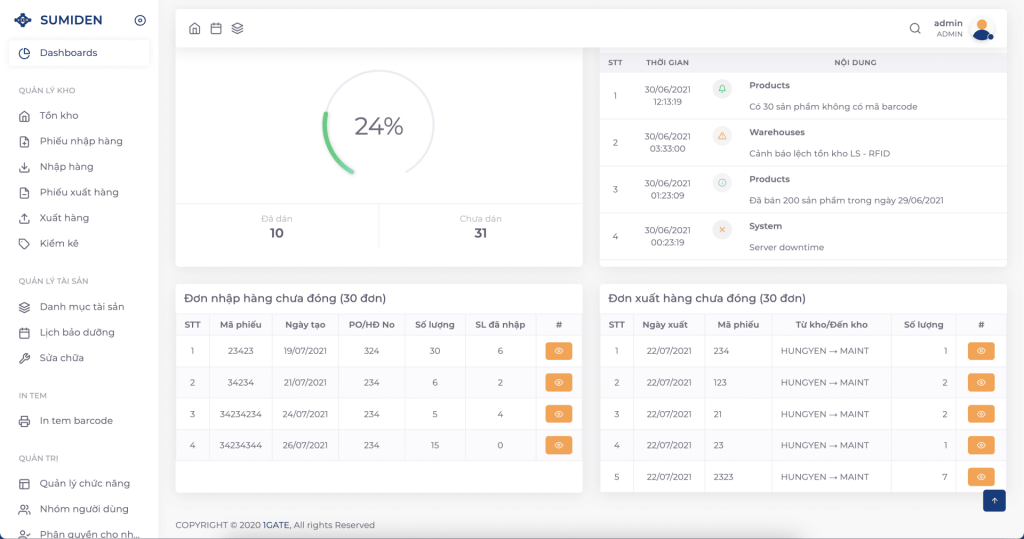Click the System server downtime error icon
Screen dimensions: 1024x539
[722, 230]
